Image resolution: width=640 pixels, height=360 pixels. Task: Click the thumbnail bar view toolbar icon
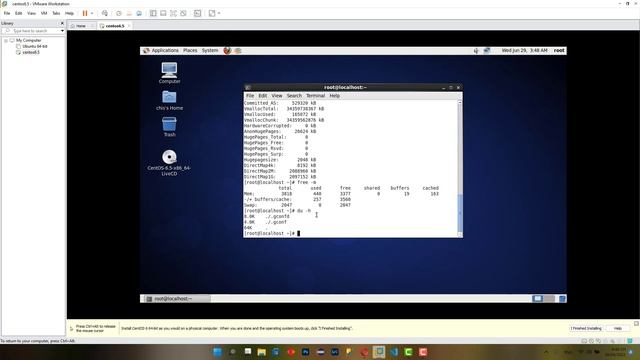click(x=163, y=13)
